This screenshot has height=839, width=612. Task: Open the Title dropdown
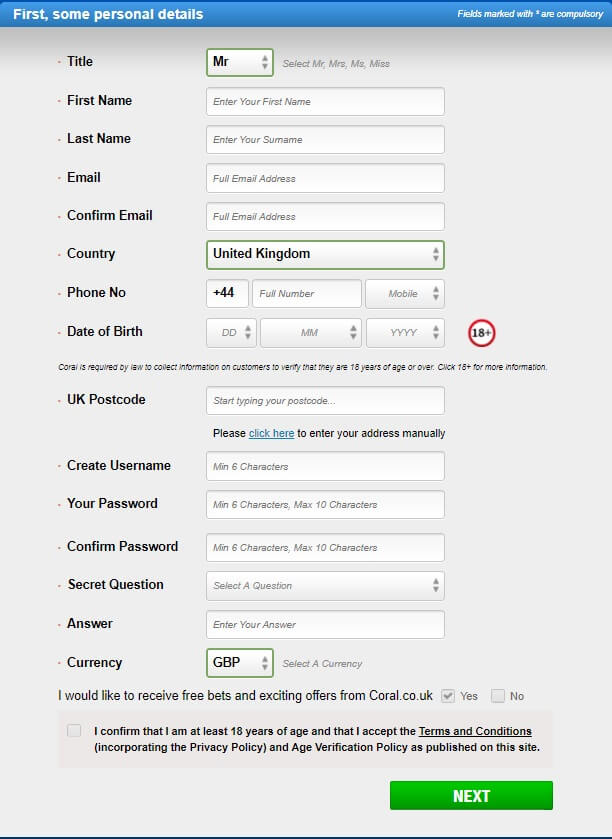coord(240,62)
